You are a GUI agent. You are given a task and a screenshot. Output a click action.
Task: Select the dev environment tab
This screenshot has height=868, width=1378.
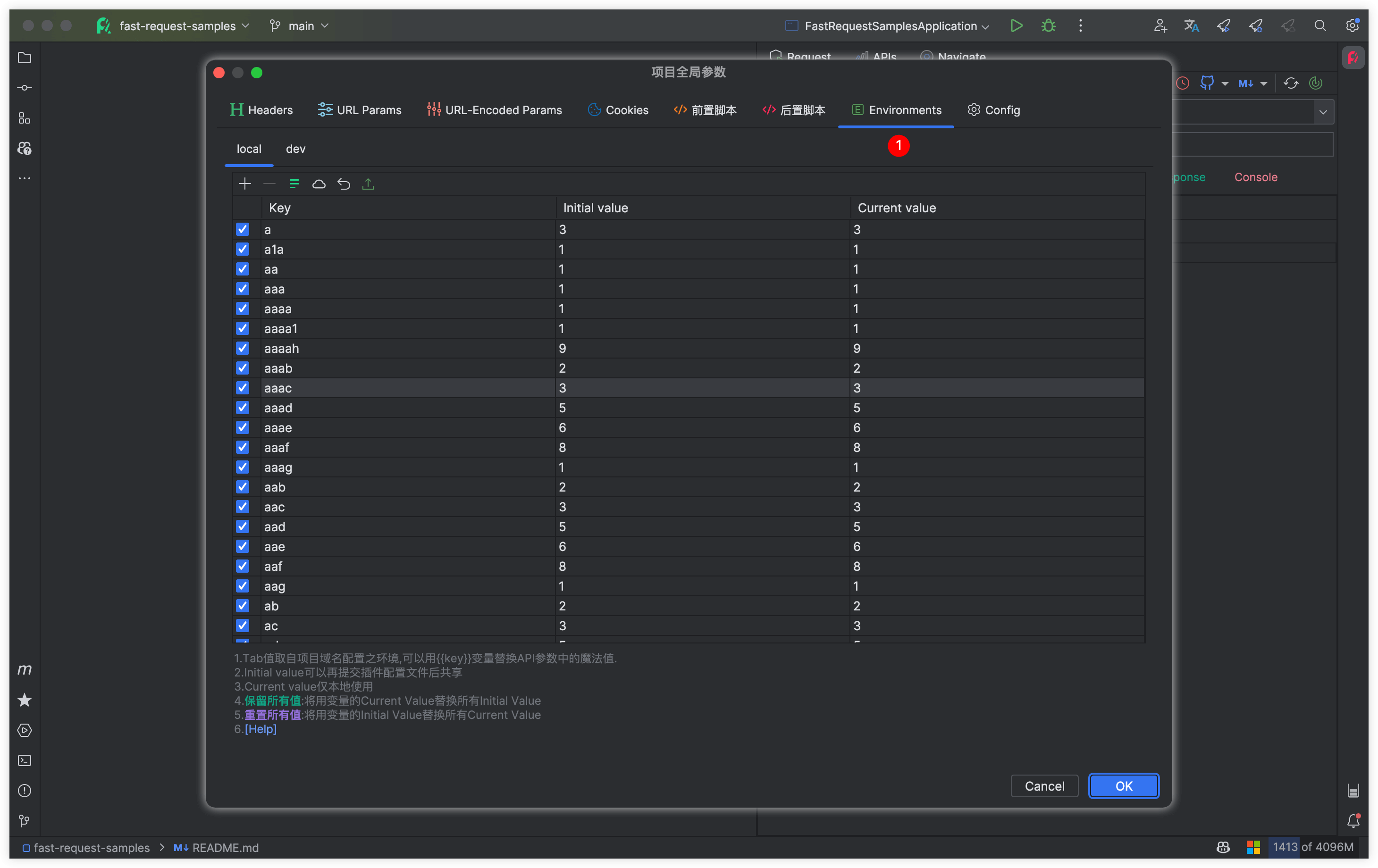point(295,149)
